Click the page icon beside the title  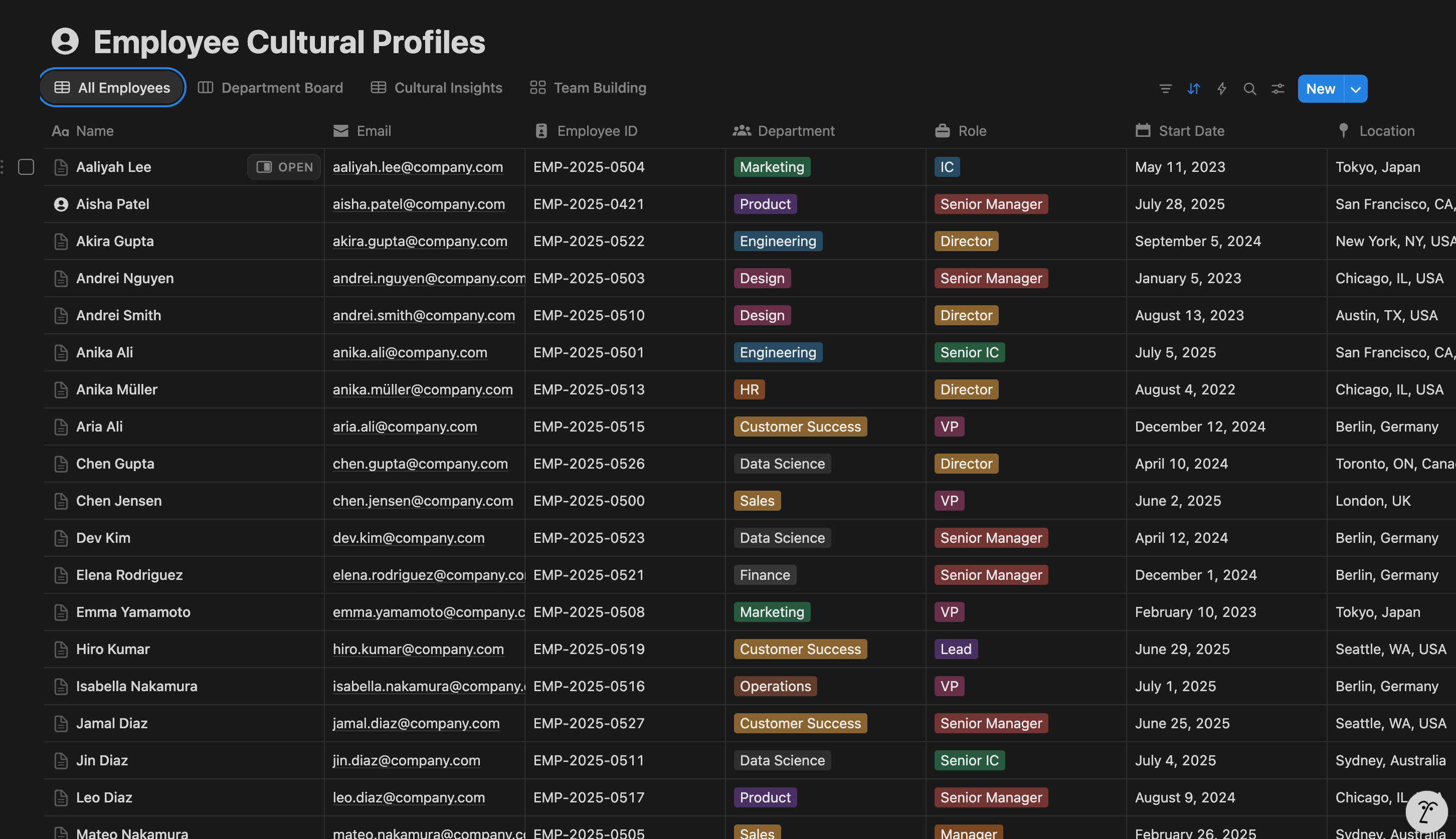coord(65,42)
